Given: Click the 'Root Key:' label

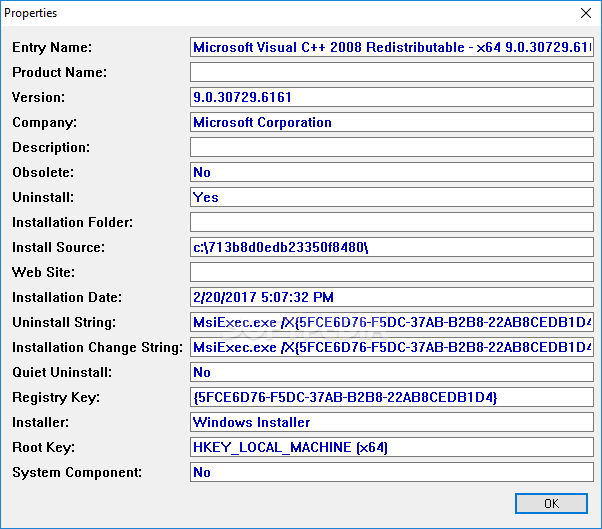Looking at the screenshot, I should coord(43,448).
